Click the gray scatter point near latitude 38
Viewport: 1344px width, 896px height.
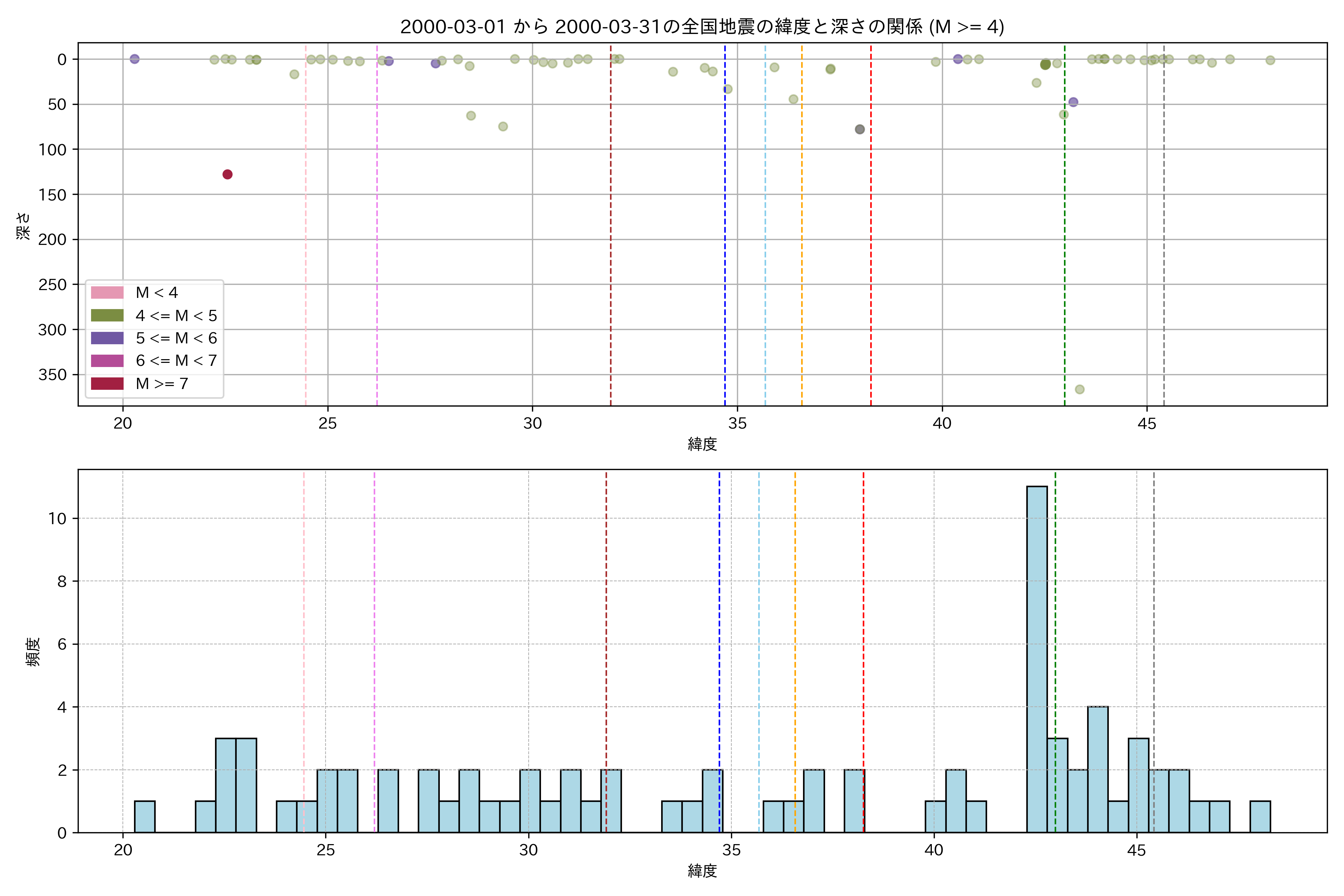(859, 129)
